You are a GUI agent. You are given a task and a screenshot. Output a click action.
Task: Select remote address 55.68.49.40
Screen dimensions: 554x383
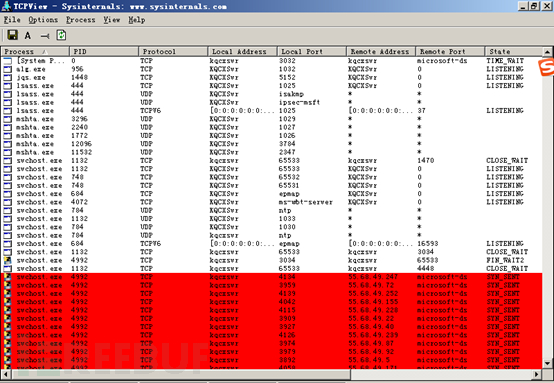pyautogui.click(x=371, y=327)
